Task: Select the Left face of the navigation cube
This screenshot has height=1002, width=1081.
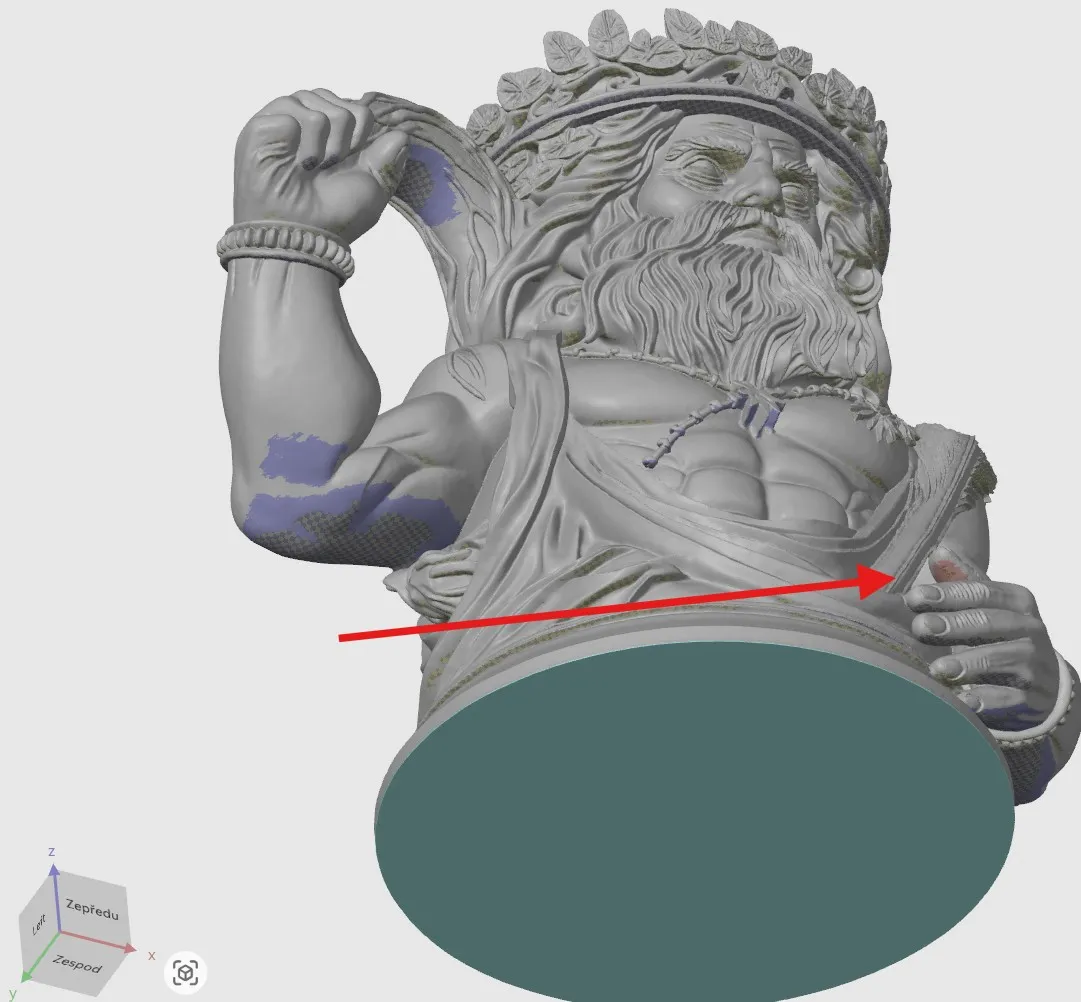Action: pyautogui.click(x=40, y=920)
